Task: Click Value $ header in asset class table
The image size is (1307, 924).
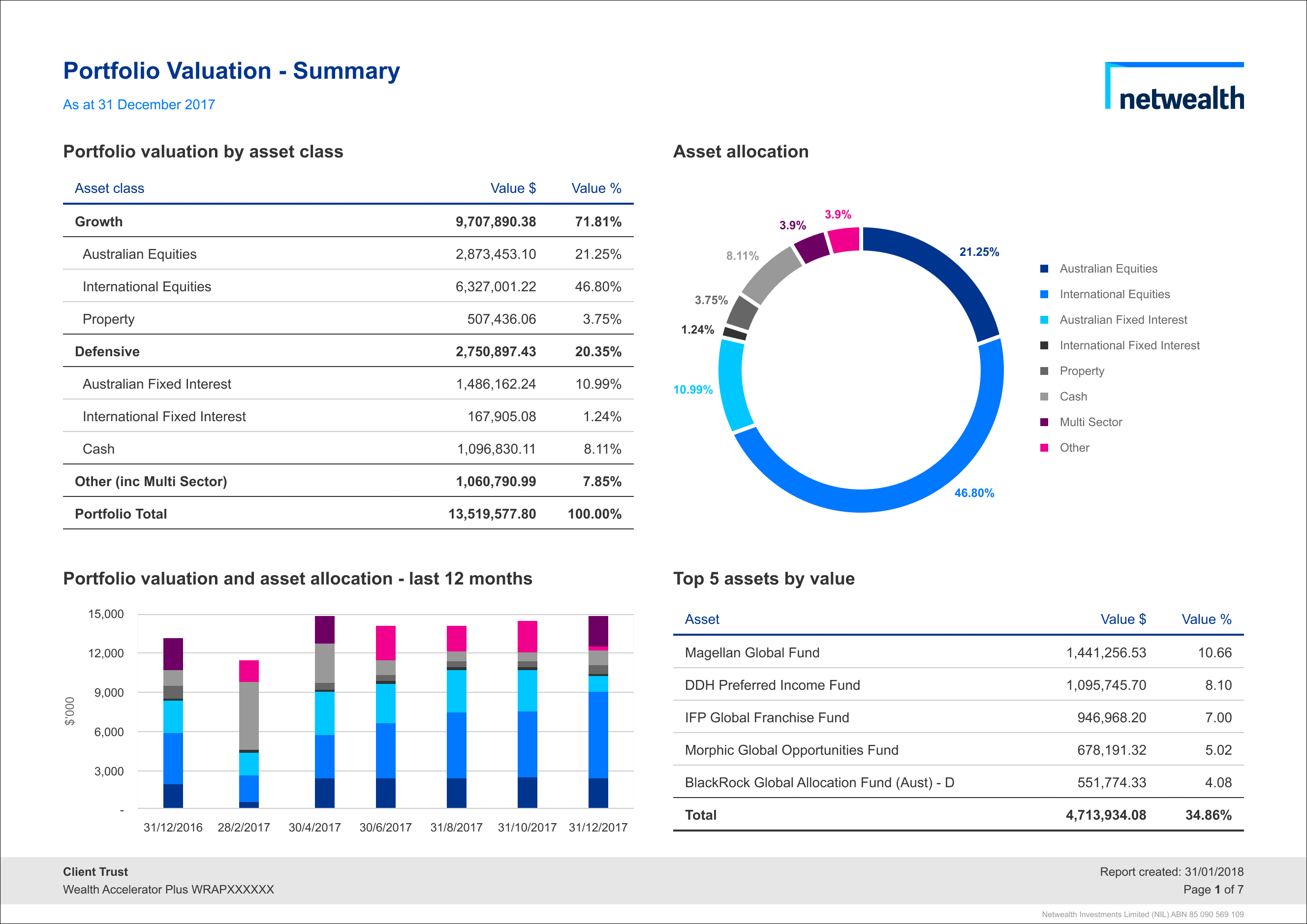Action: tap(513, 188)
